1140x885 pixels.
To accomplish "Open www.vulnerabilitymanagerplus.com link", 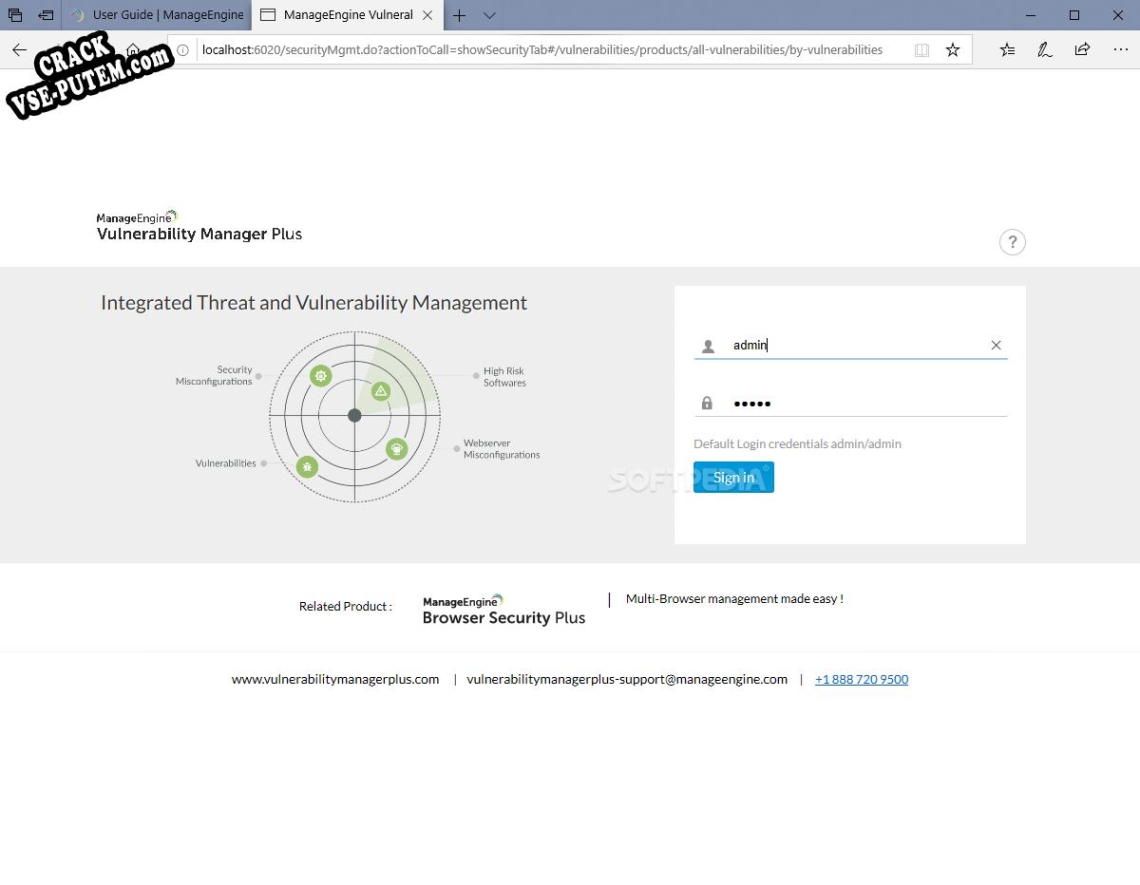I will point(335,679).
